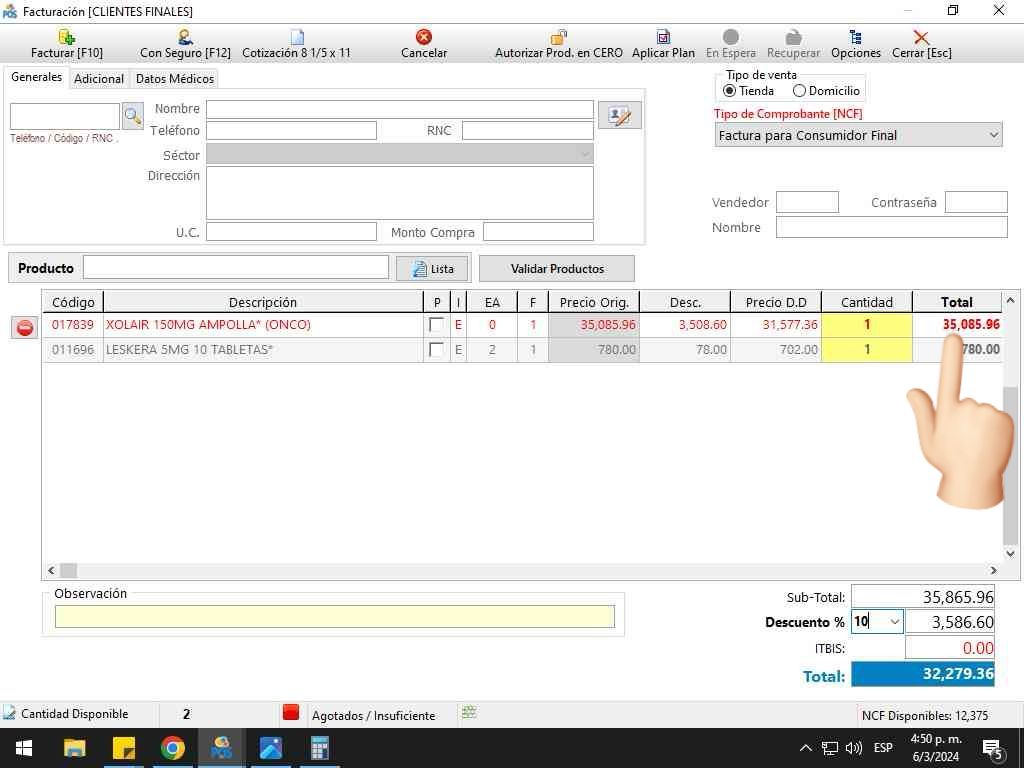Switch to the Datos Médicos tab
The width and height of the screenshot is (1024, 768).
175,79
